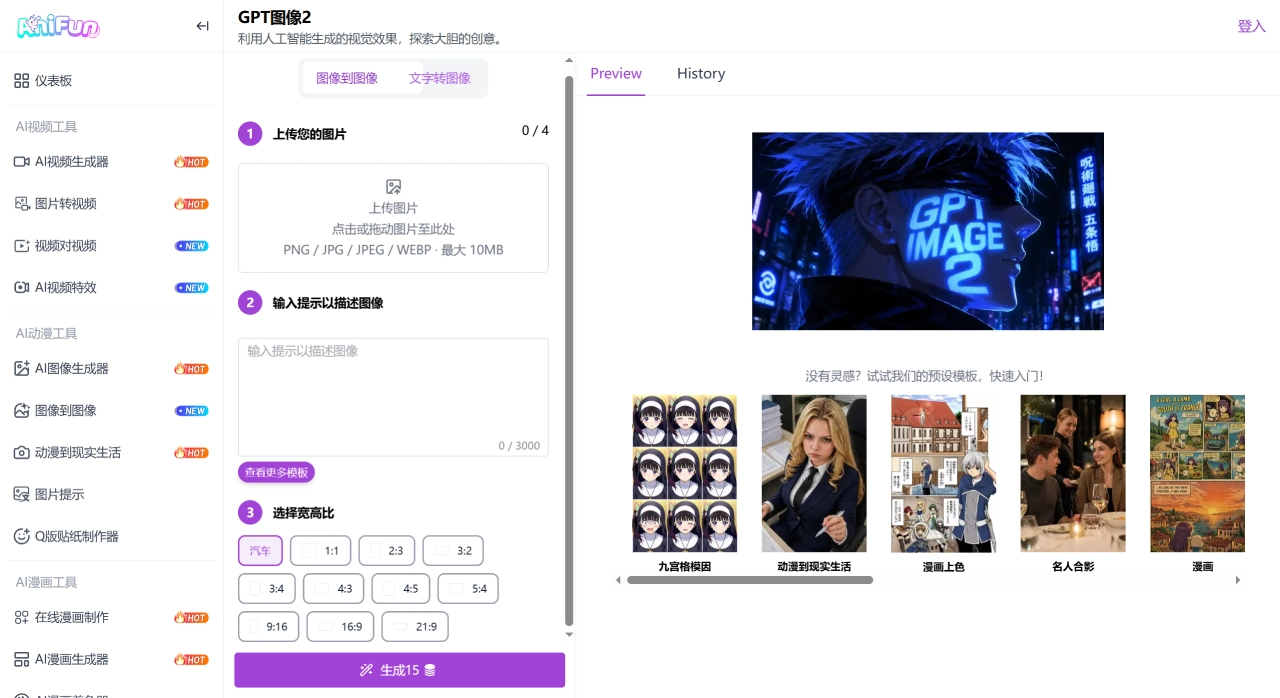
Task: Click the AI视频工具 section heading
Action: click(x=46, y=127)
